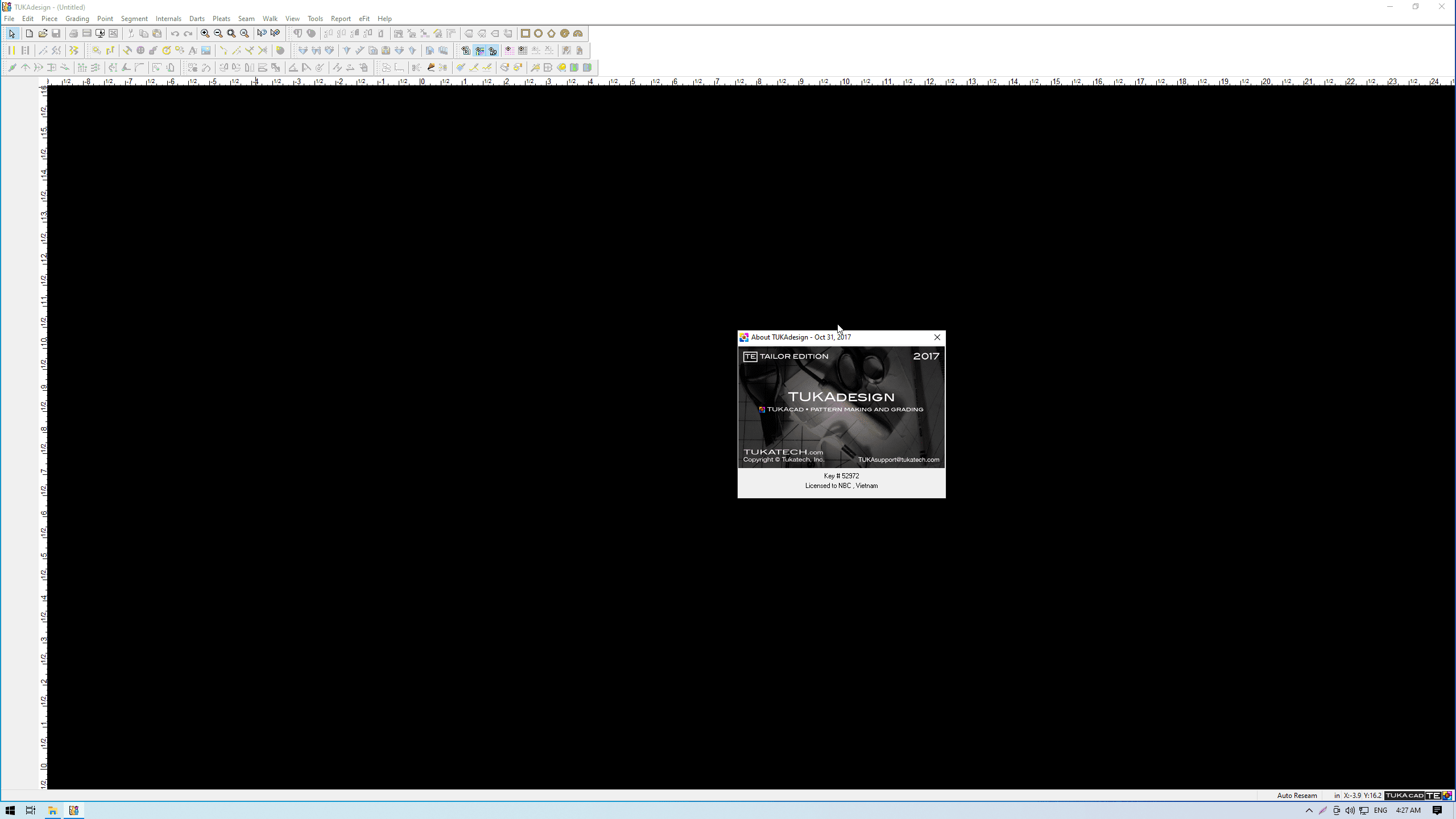The image size is (1456, 819).
Task: Click the scissors cut icon
Action: [130, 34]
